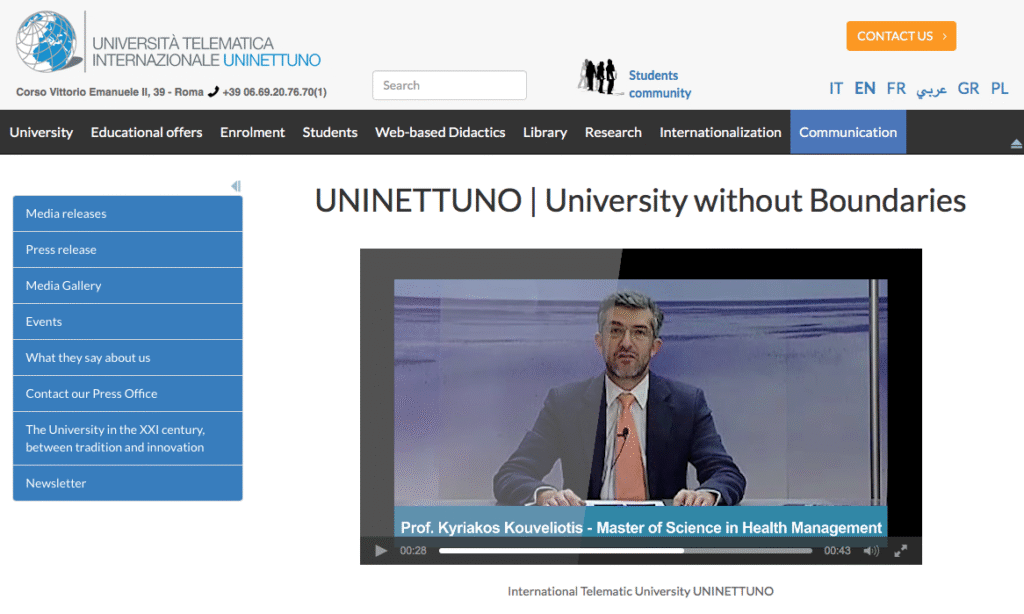Viewport: 1024px width, 614px height.
Task: Open the Research menu
Action: [x=613, y=132]
